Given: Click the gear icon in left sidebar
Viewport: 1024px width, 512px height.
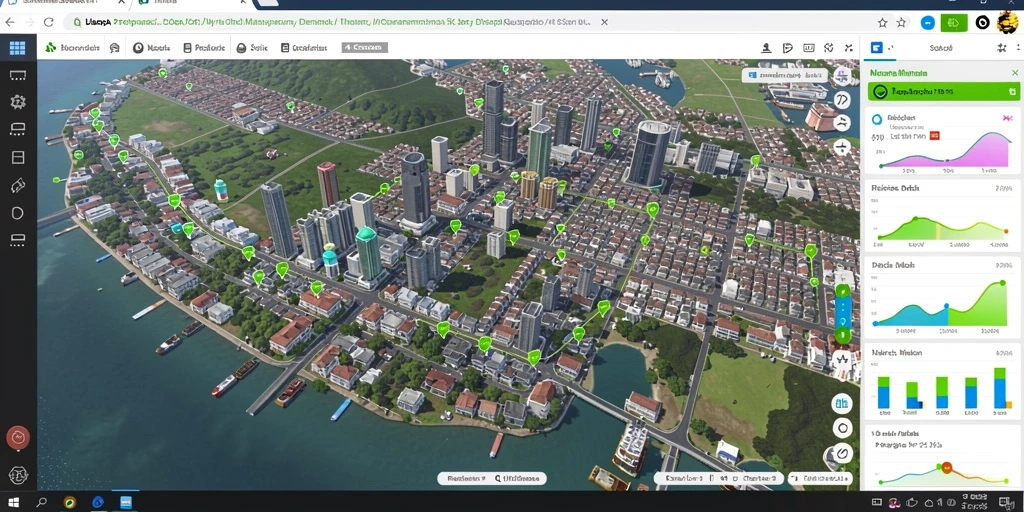Looking at the screenshot, I should (x=18, y=101).
